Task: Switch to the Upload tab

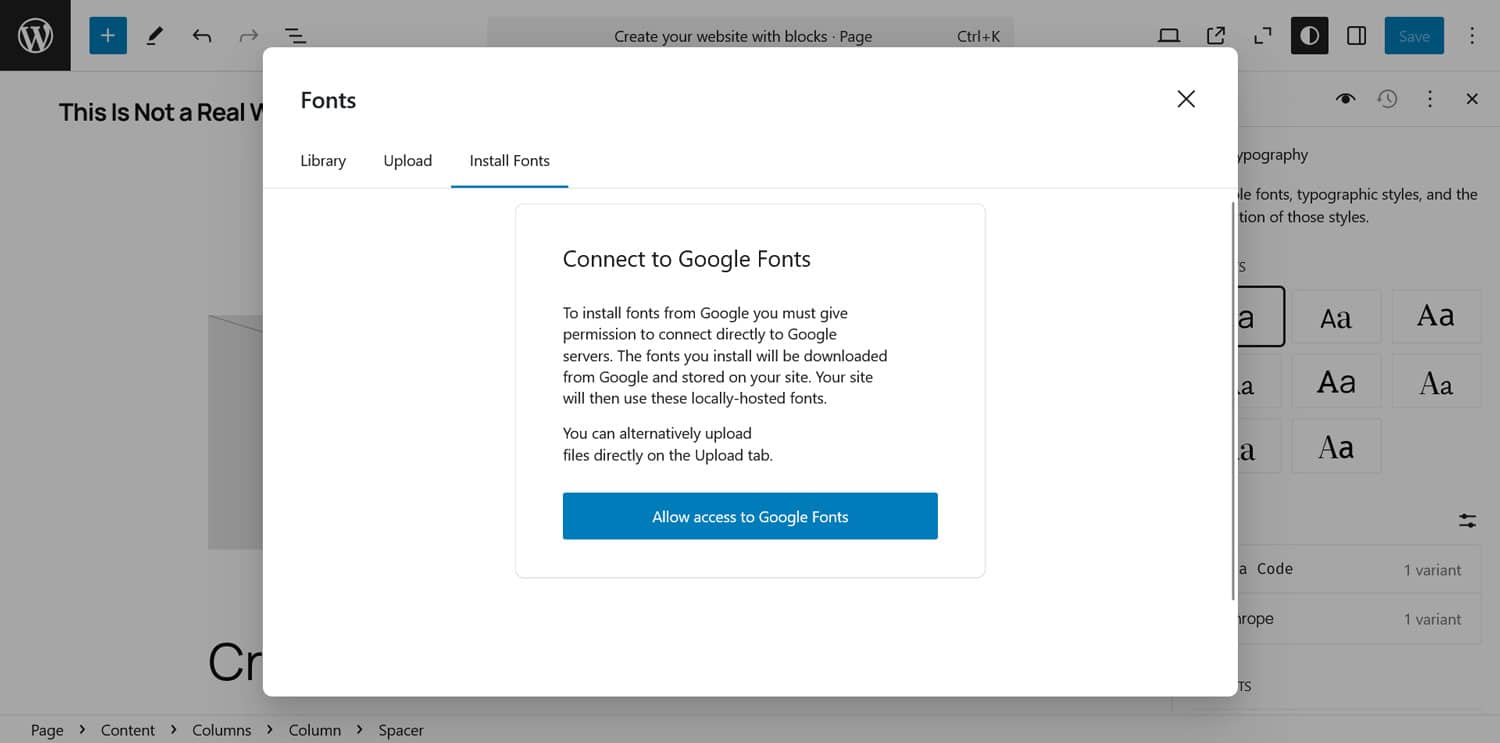Action: (x=408, y=161)
